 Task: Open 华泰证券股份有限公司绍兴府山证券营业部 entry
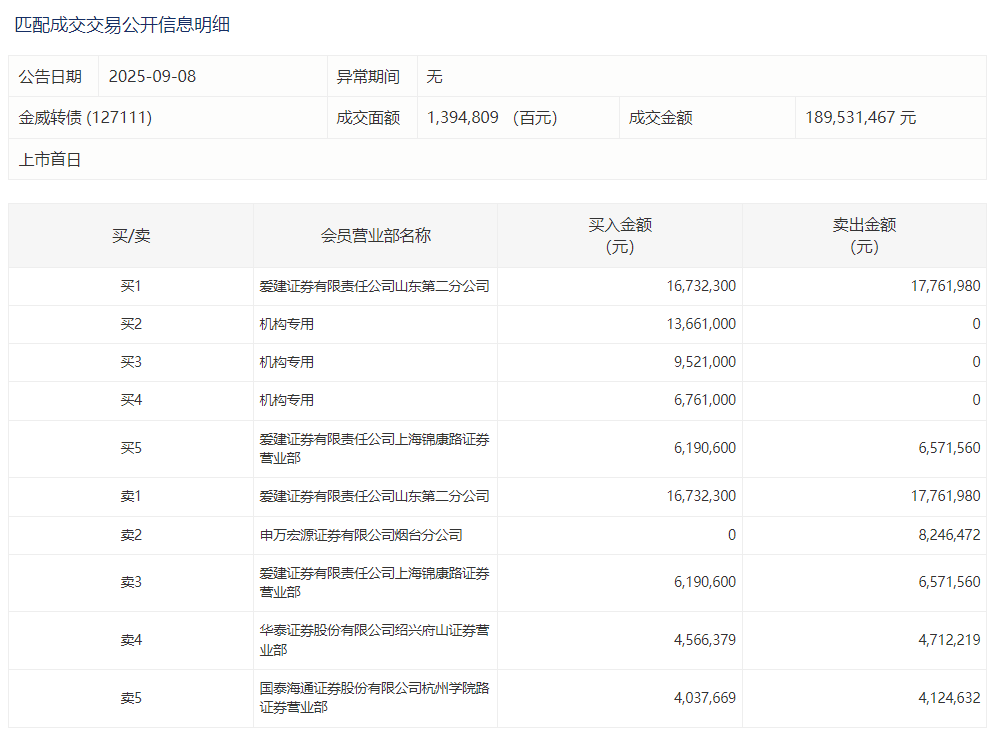coord(374,640)
